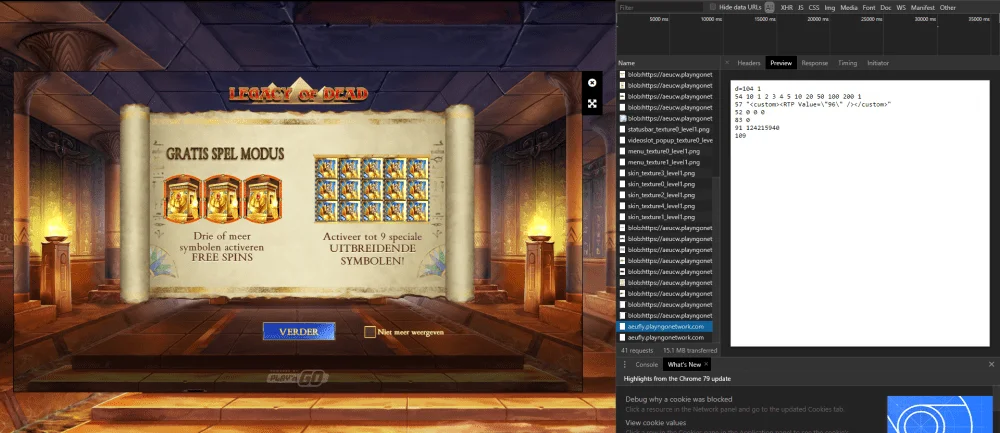Click the network timeline overview area

pyautogui.click(x=808, y=37)
